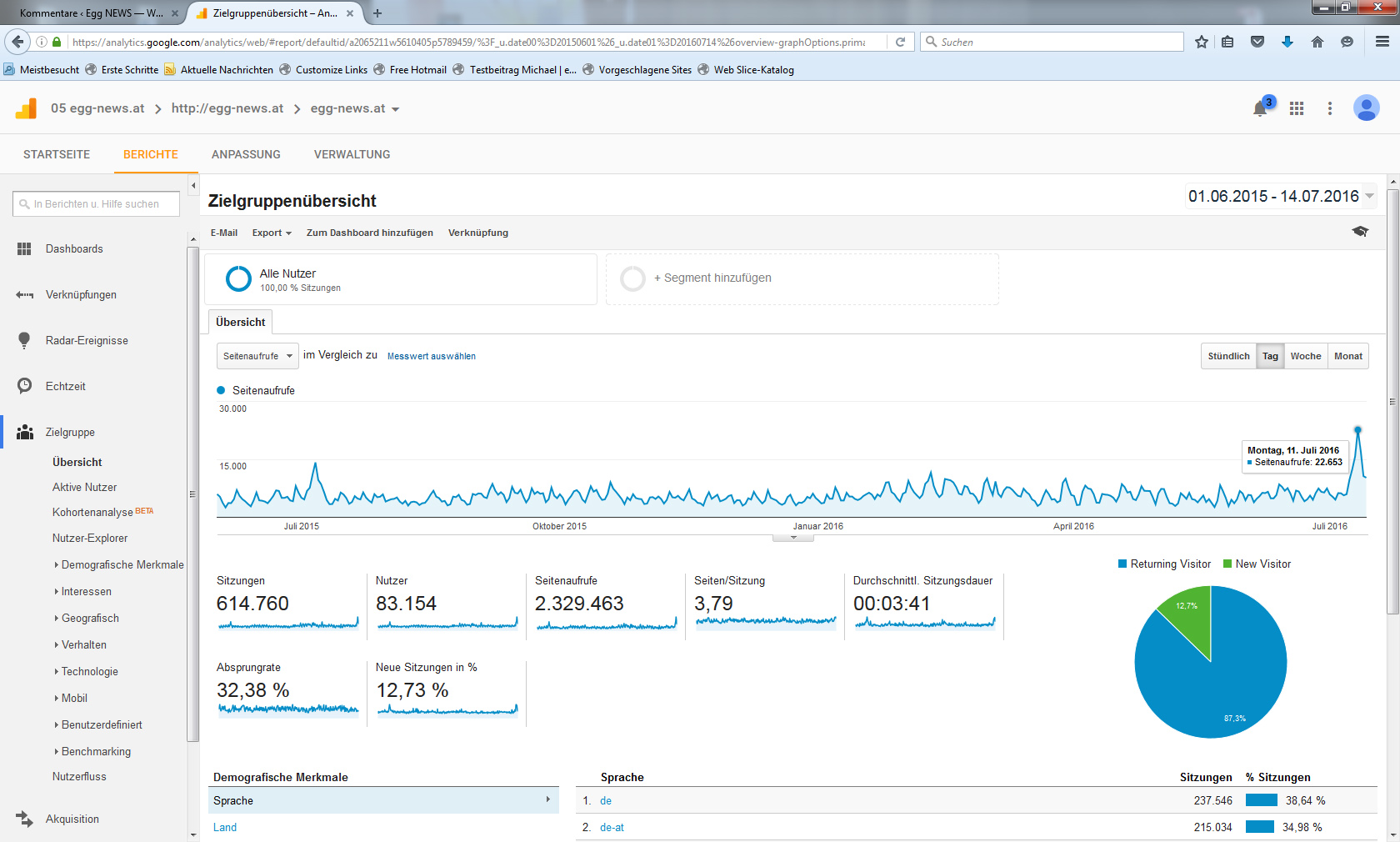Open the egg-news.at property selector
This screenshot has width=1400, height=842.
354,108
